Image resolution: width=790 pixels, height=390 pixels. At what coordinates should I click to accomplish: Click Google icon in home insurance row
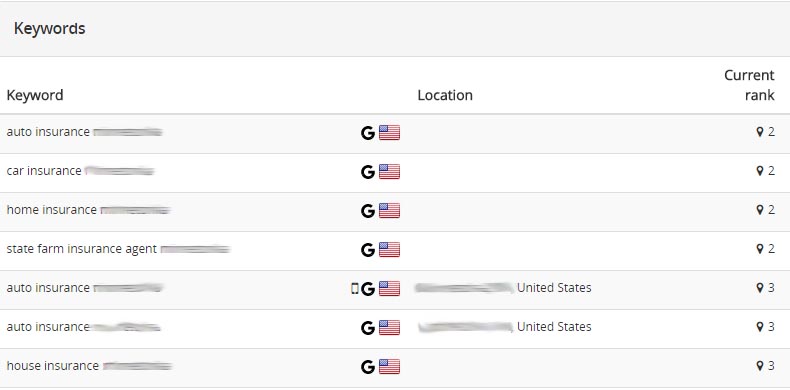pos(368,211)
